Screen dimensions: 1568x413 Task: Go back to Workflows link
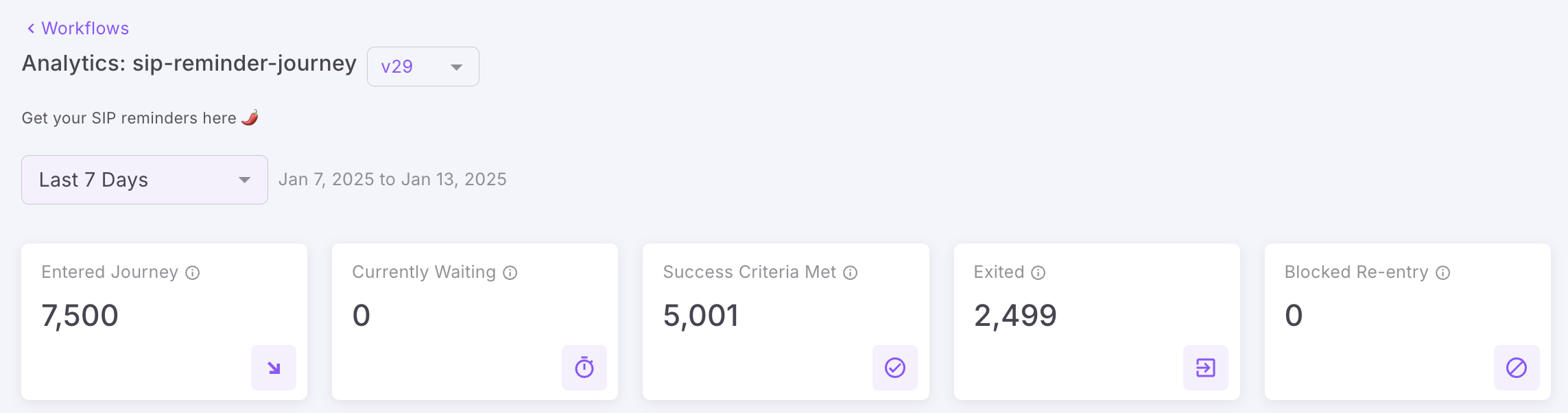pyautogui.click(x=85, y=28)
